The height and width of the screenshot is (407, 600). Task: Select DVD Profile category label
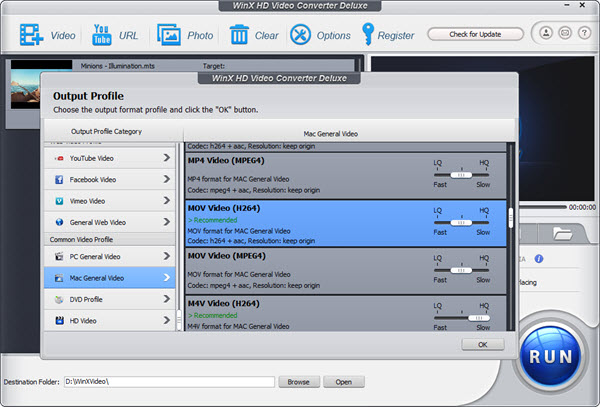86,300
